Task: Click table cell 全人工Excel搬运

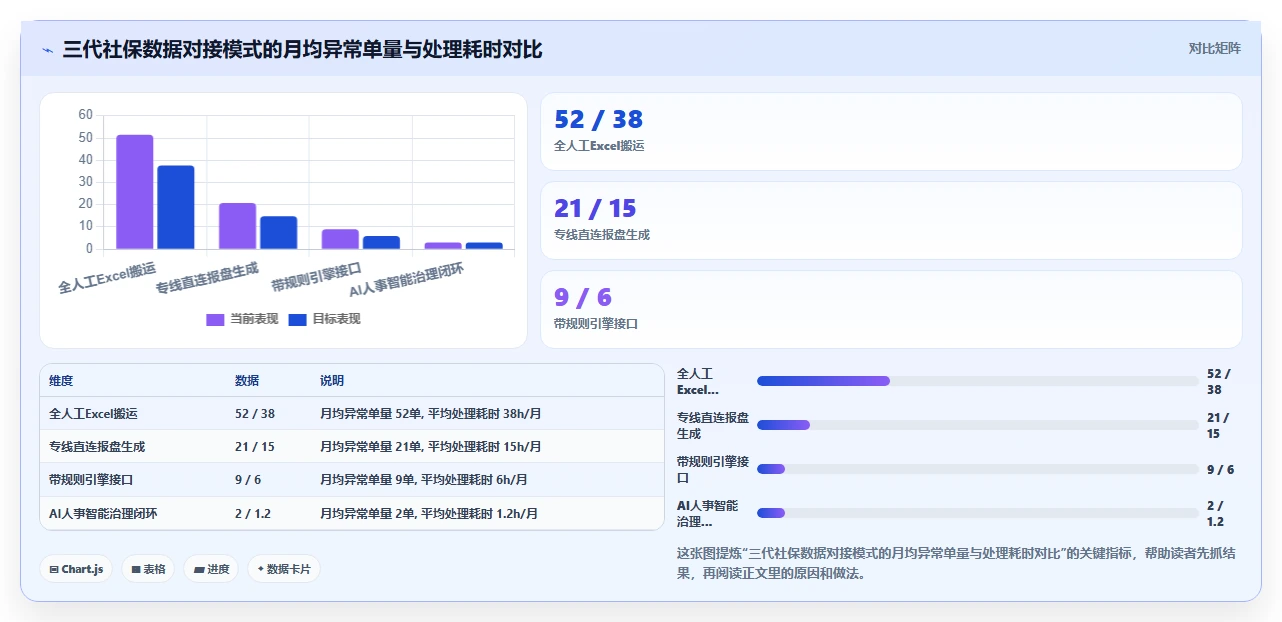Action: pos(93,414)
